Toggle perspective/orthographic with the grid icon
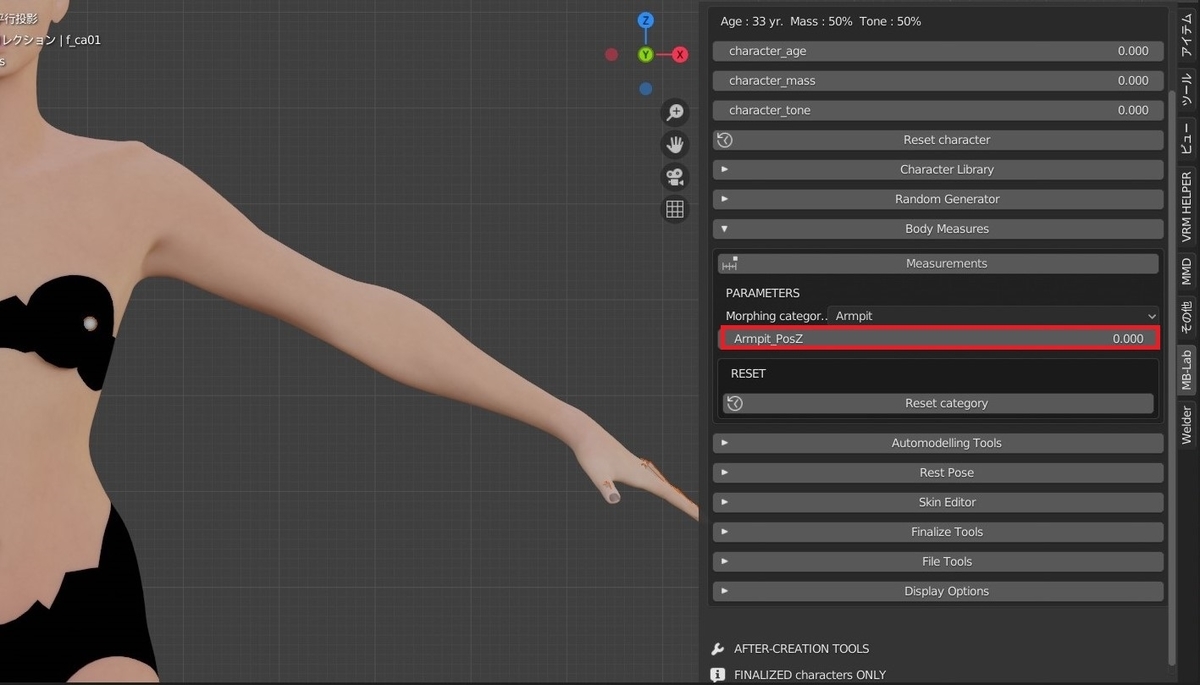This screenshot has height=685, width=1200. click(x=675, y=209)
